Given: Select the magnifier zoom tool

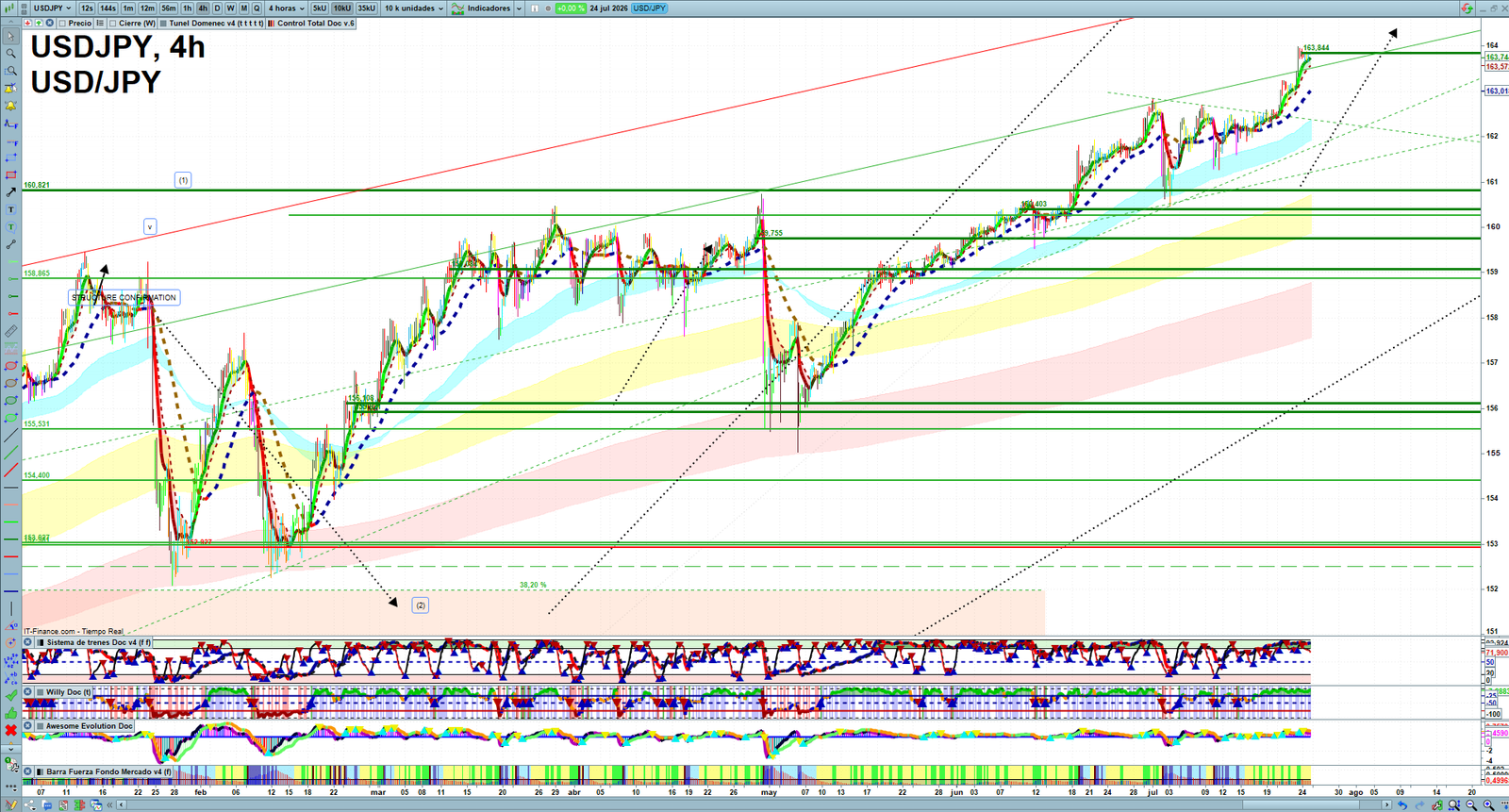Looking at the screenshot, I should 10,54.
